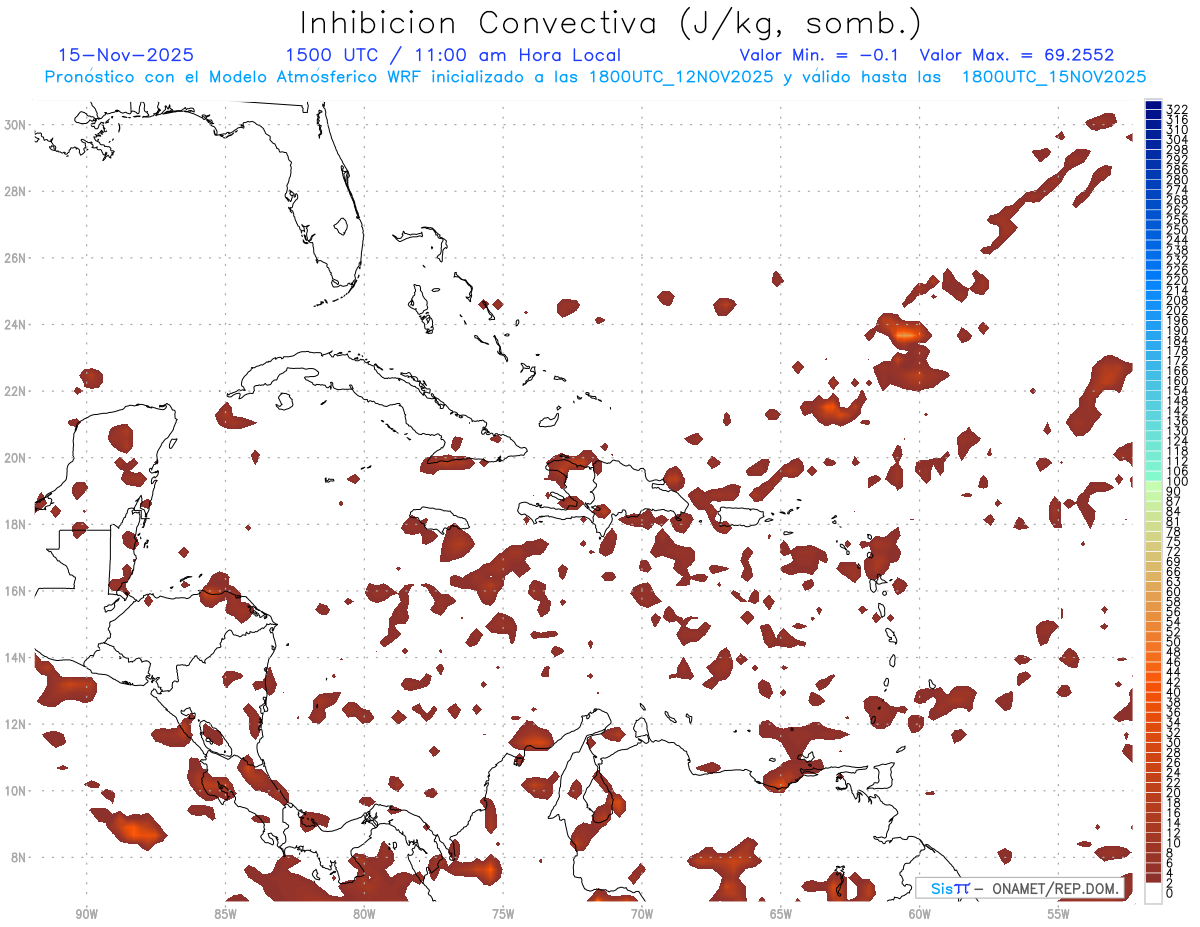This screenshot has height=927, width=1200.
Task: Click the 60W longitude label
Action: (x=920, y=914)
